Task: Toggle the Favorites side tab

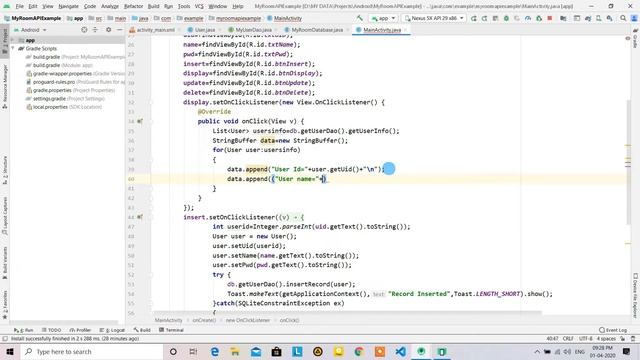Action: click(x=5, y=304)
